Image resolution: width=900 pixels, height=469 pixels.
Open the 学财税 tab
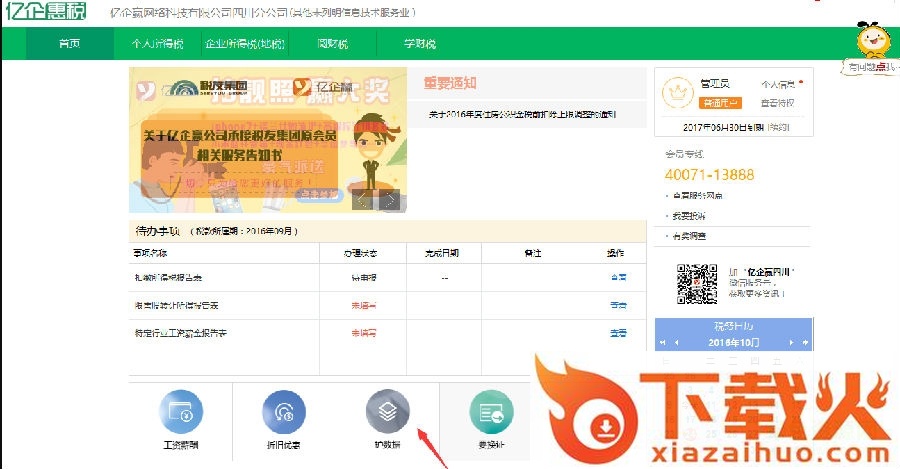tap(420, 44)
